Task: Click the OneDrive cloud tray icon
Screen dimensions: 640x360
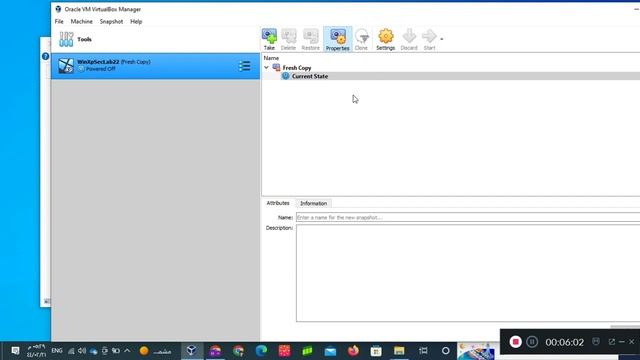Action: point(93,351)
